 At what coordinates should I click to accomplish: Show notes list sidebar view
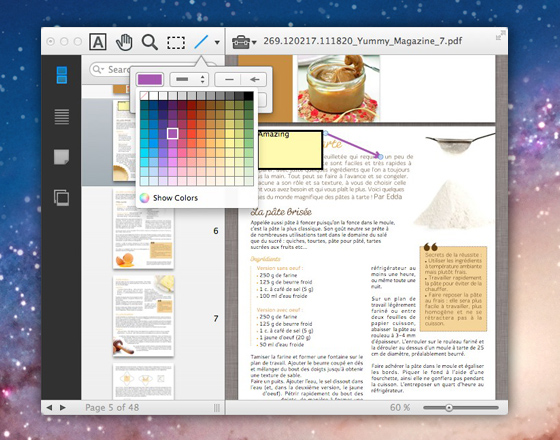click(61, 157)
